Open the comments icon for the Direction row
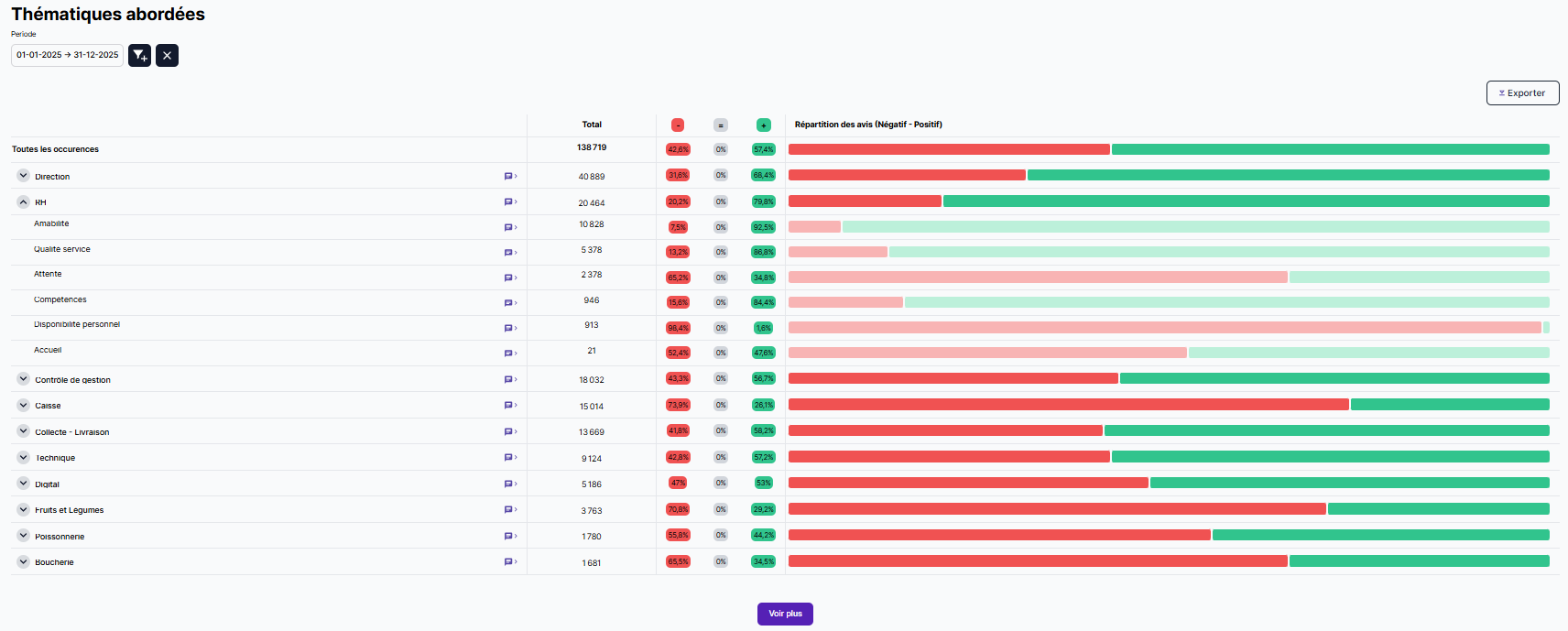The height and width of the screenshot is (631, 1568). pos(509,176)
